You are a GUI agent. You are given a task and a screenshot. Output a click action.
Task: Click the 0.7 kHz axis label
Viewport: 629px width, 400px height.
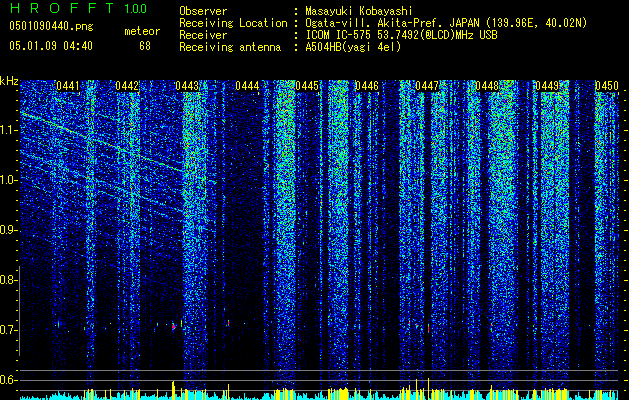tap(8, 330)
